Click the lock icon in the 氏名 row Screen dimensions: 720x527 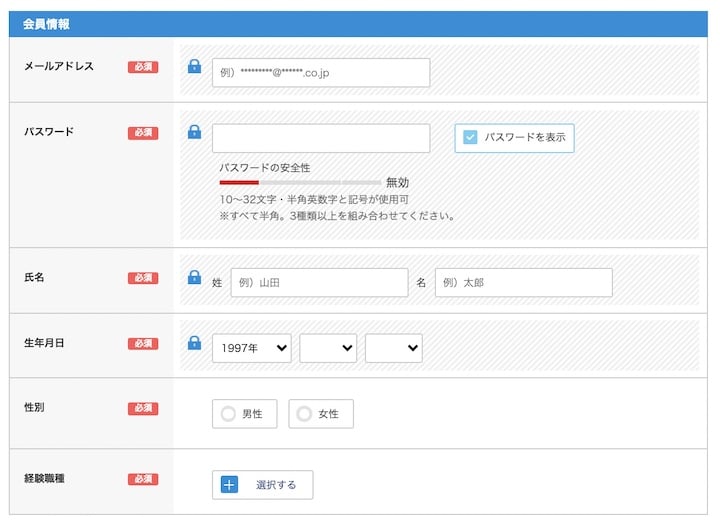pyautogui.click(x=195, y=277)
